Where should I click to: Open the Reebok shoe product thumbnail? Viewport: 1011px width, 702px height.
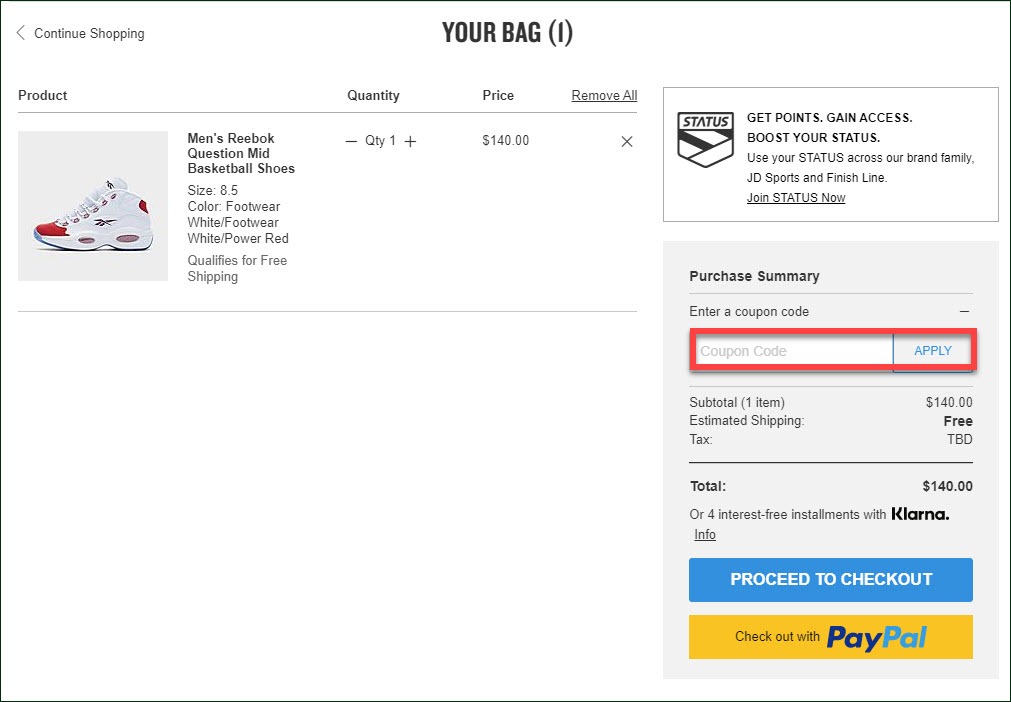point(93,206)
